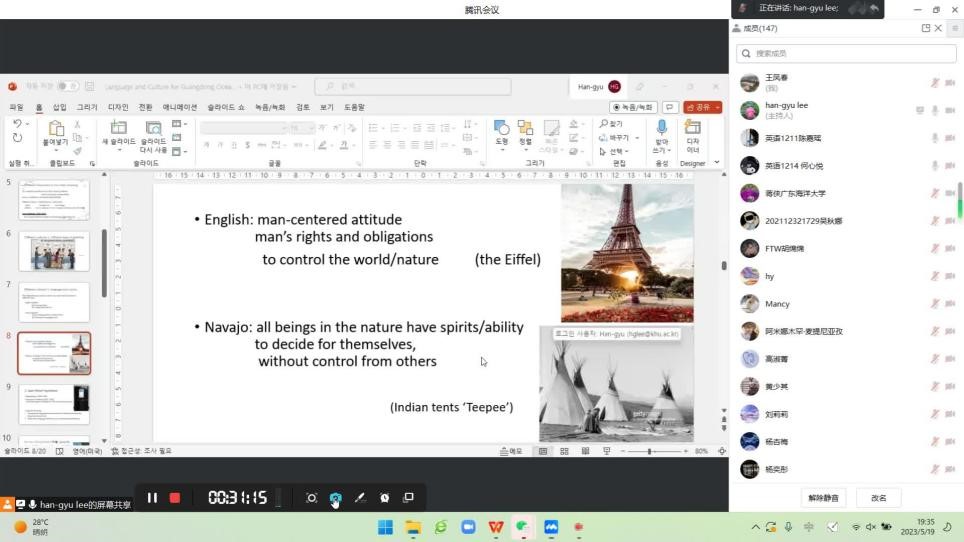Click the 改名 rename button
The height and width of the screenshot is (542, 964).
click(x=879, y=498)
